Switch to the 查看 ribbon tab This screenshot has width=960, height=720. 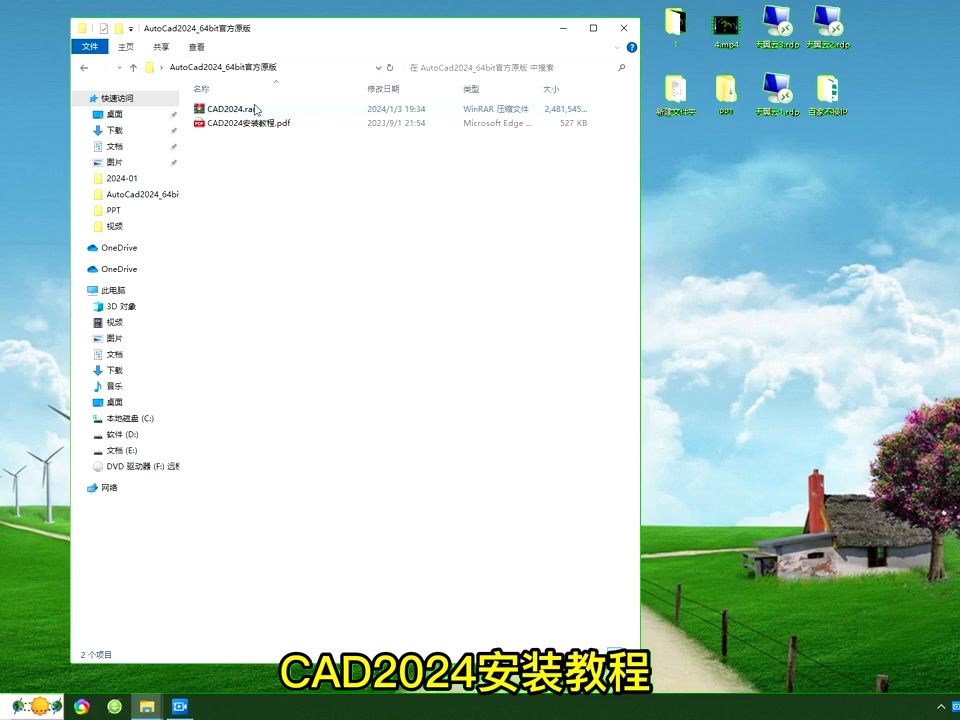196,46
